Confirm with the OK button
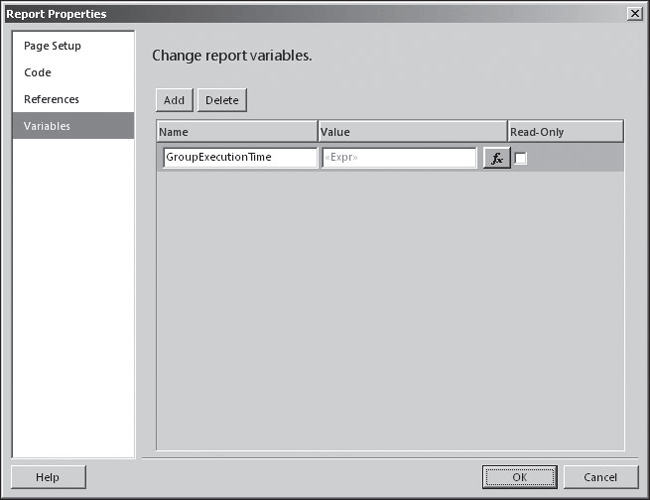 519,477
